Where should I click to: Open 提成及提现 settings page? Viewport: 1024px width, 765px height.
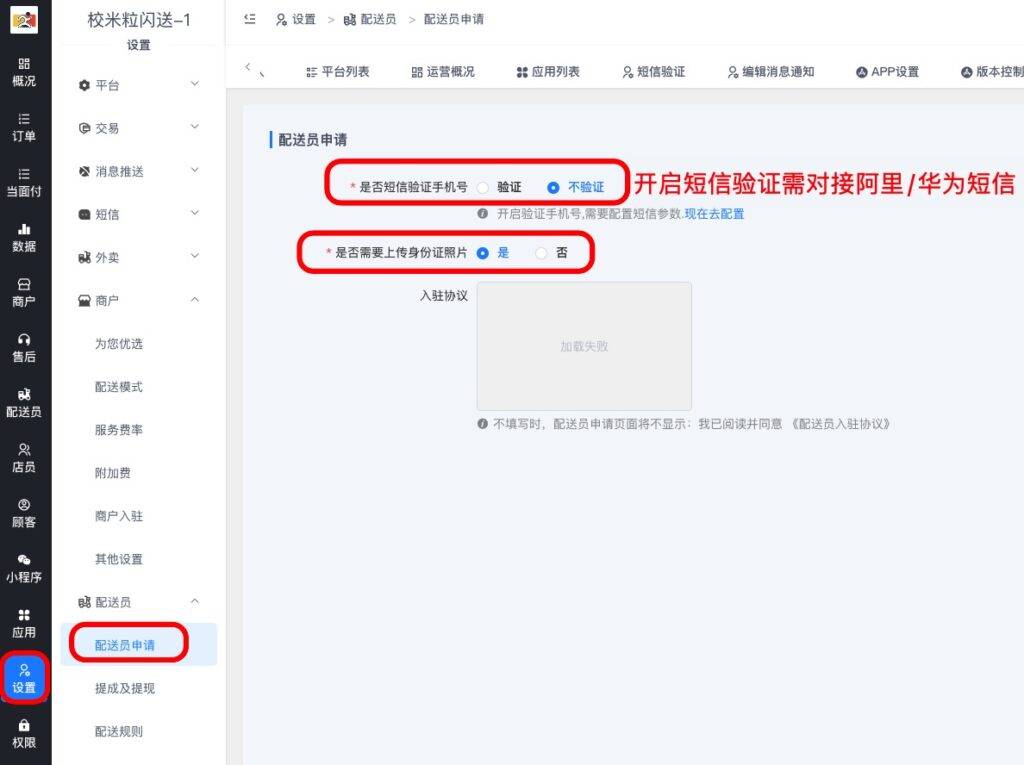[x=125, y=688]
